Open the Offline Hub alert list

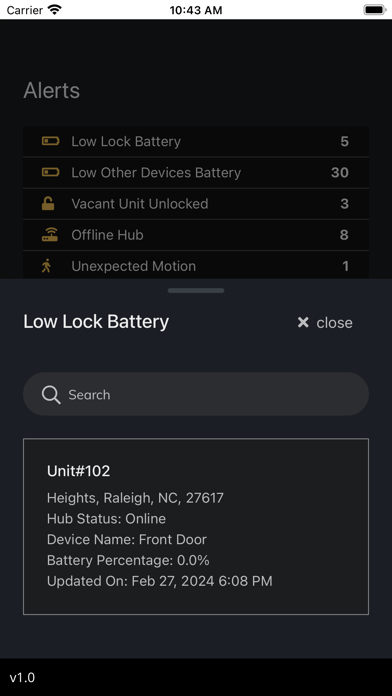click(196, 235)
